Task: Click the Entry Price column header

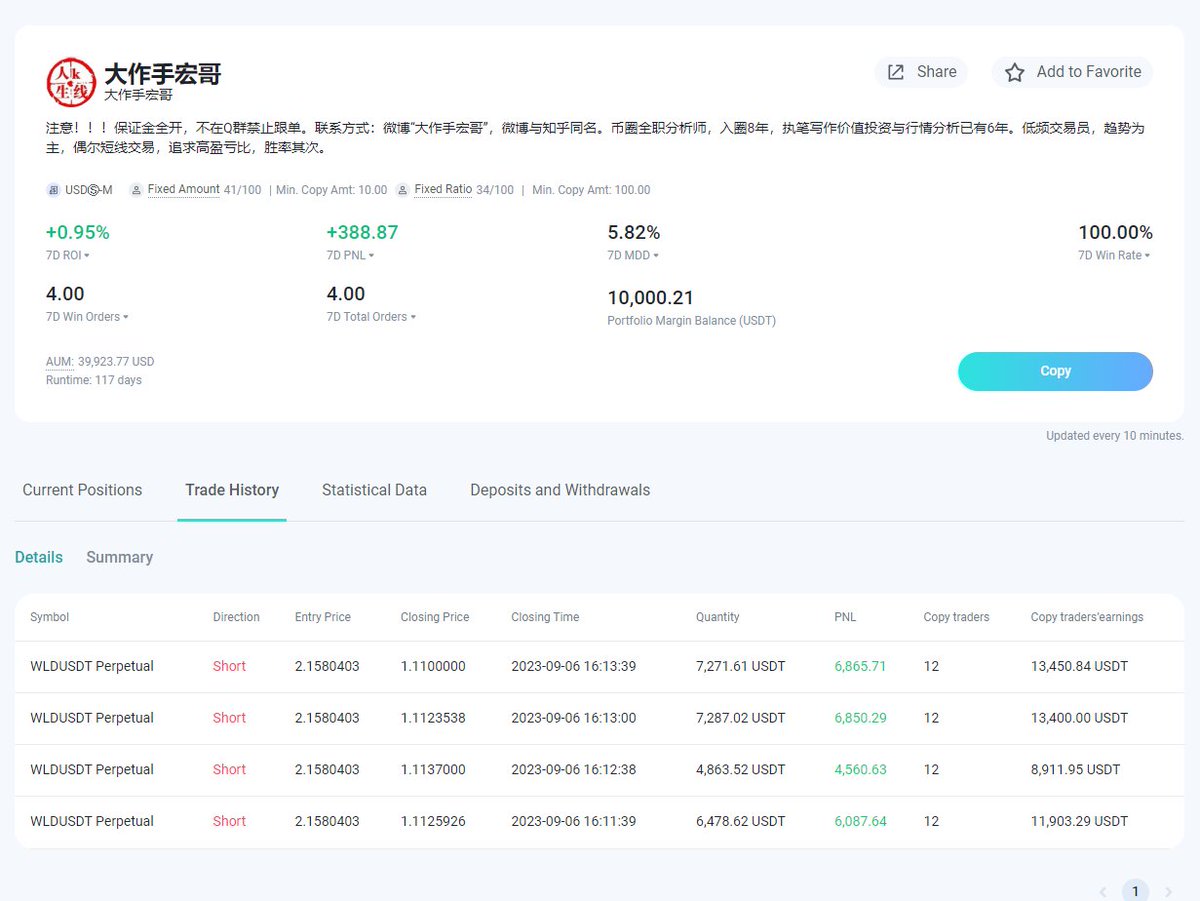Action: point(323,617)
